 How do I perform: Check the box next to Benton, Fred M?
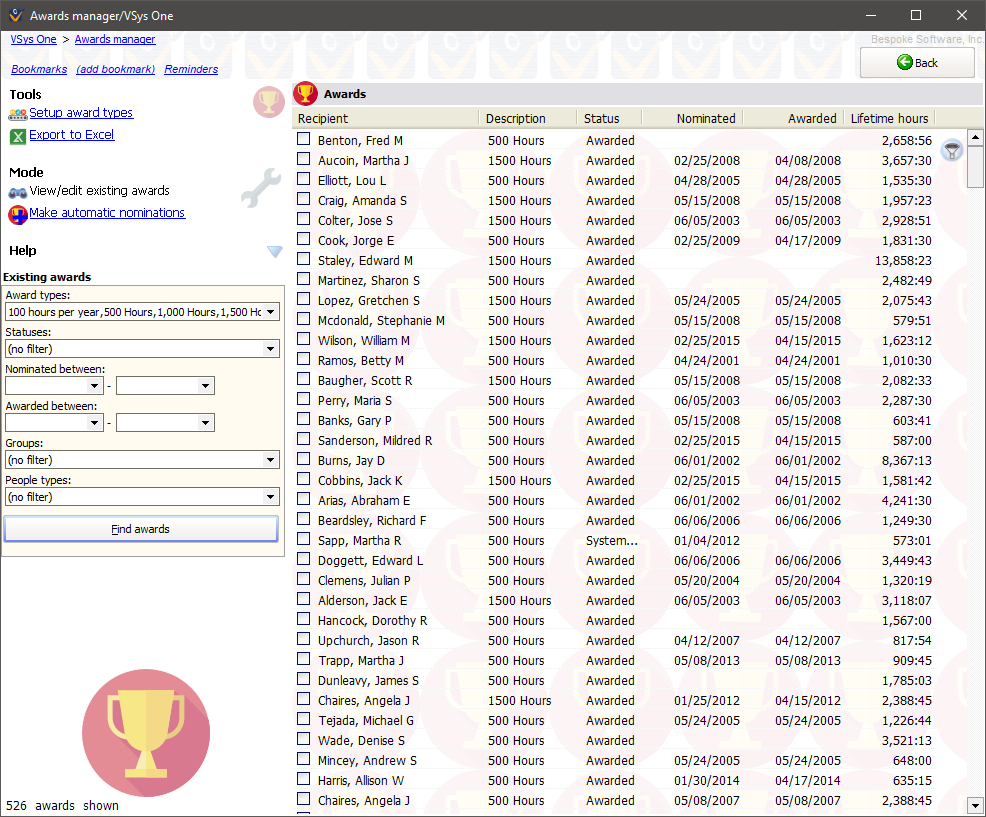click(302, 140)
